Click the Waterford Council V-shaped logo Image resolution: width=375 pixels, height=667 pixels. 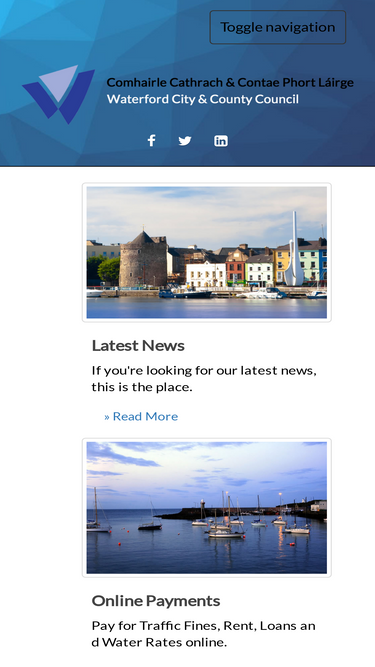[58, 94]
